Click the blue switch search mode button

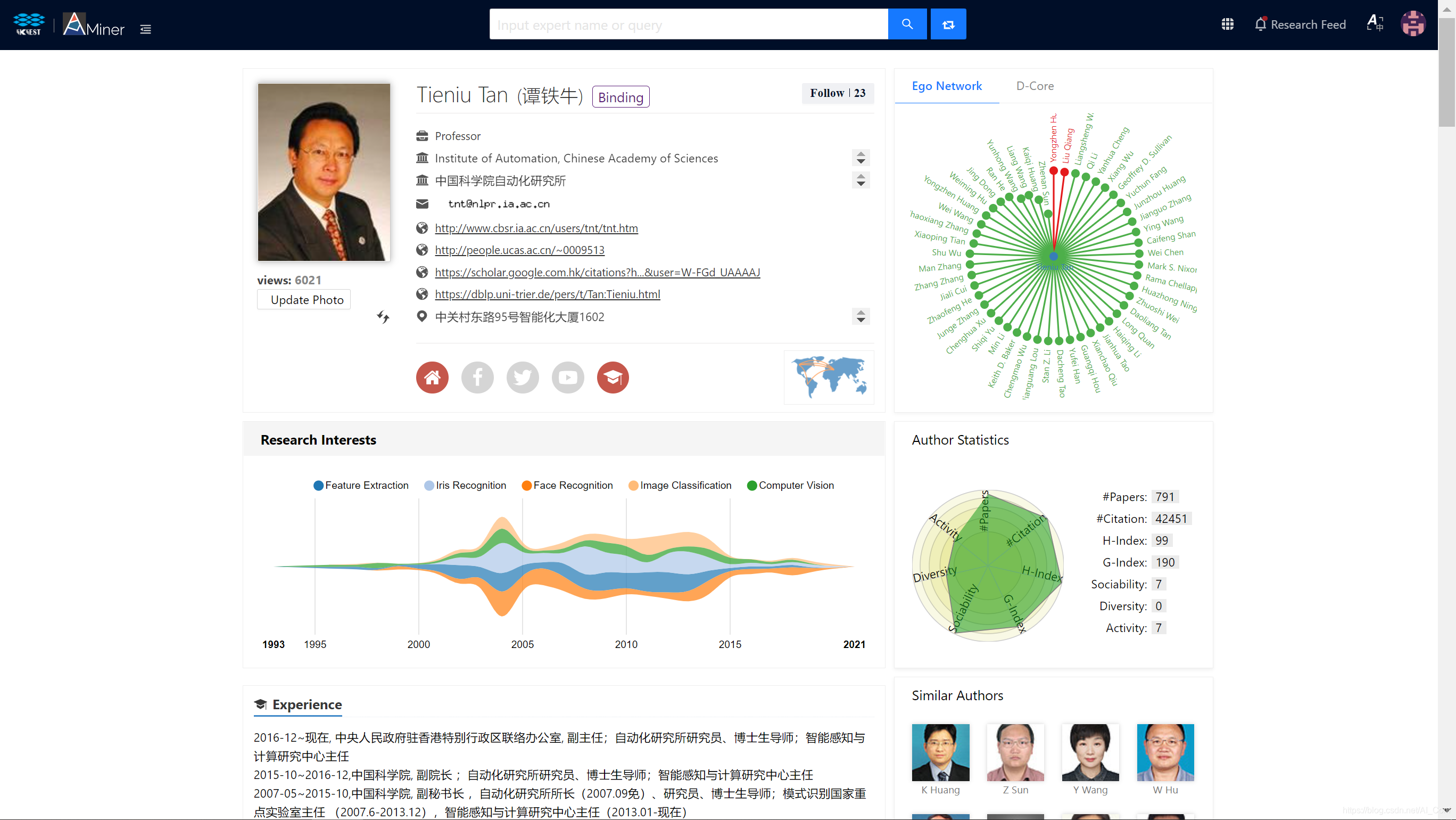coord(948,24)
